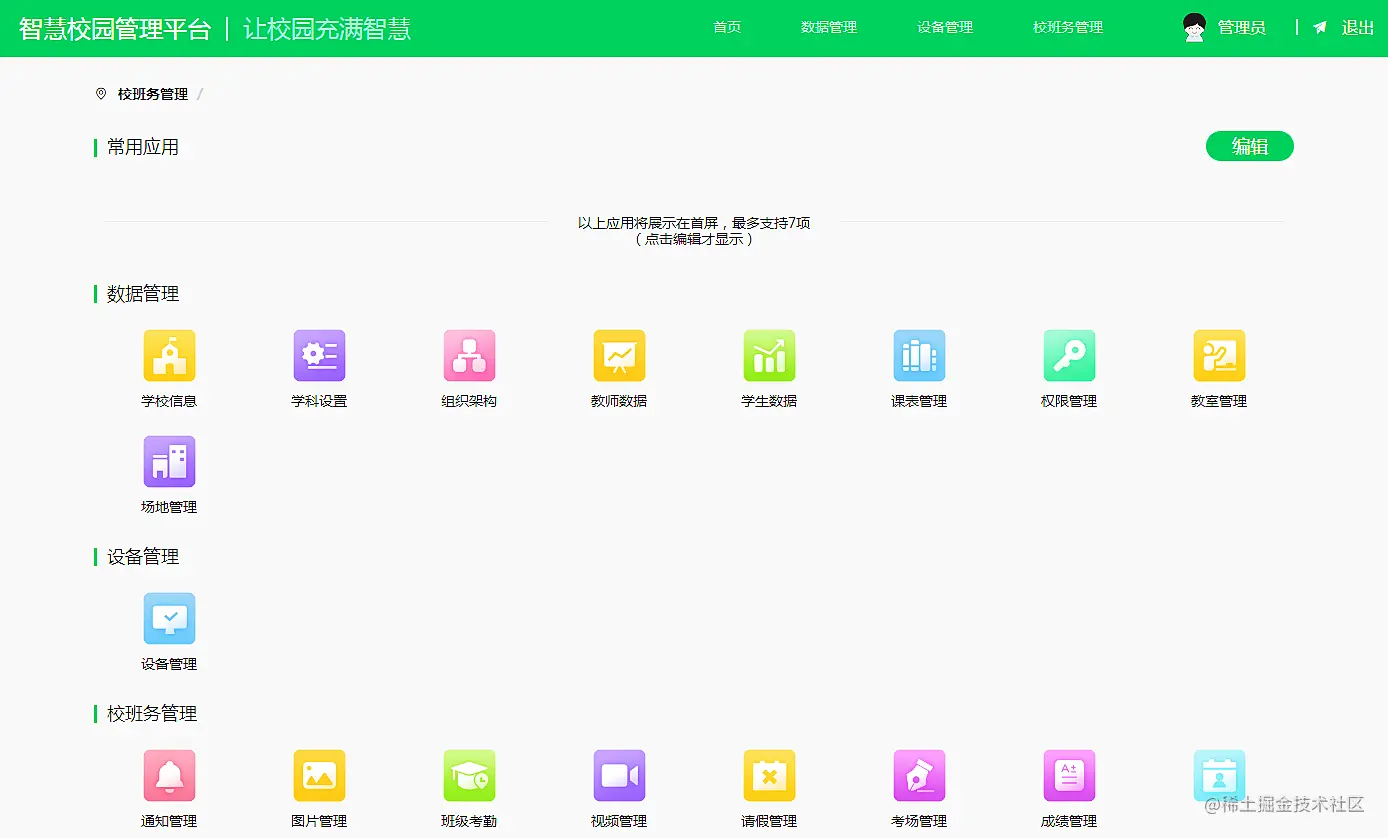Viewport: 1388px width, 838px height.
Task: Click the 教师数据 icon
Action: tap(619, 355)
